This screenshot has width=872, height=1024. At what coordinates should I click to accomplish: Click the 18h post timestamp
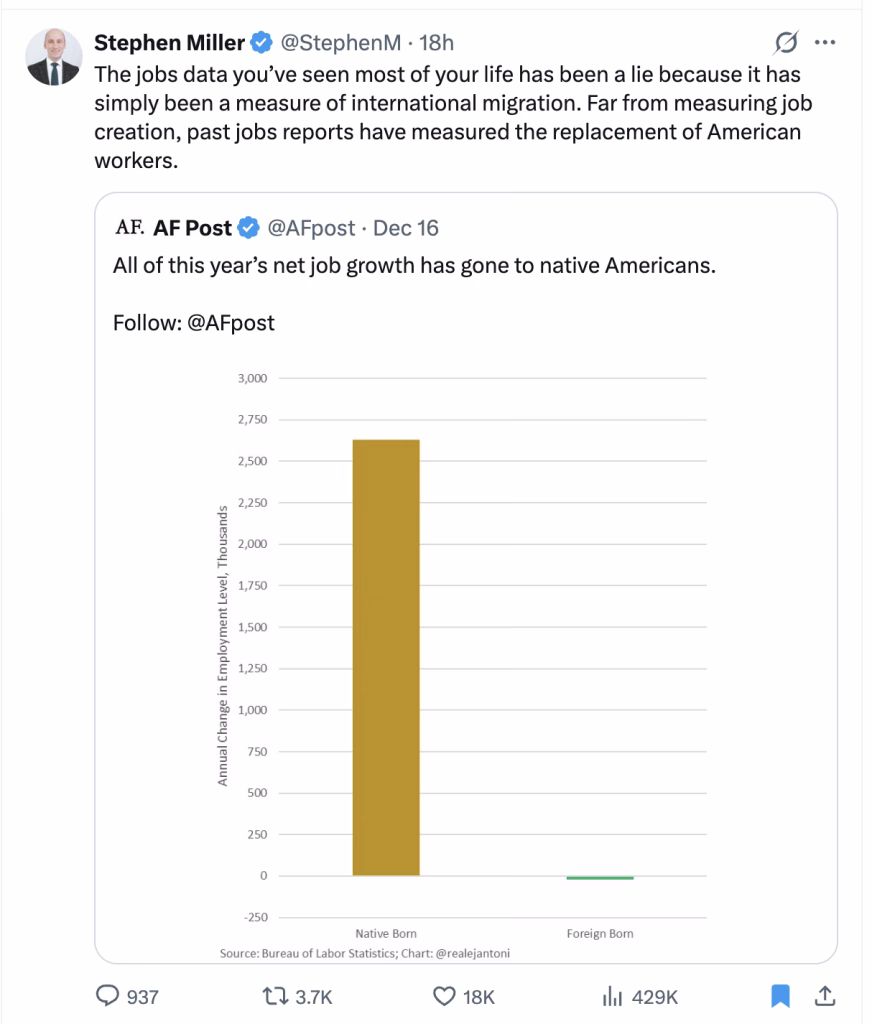pyautogui.click(x=436, y=43)
